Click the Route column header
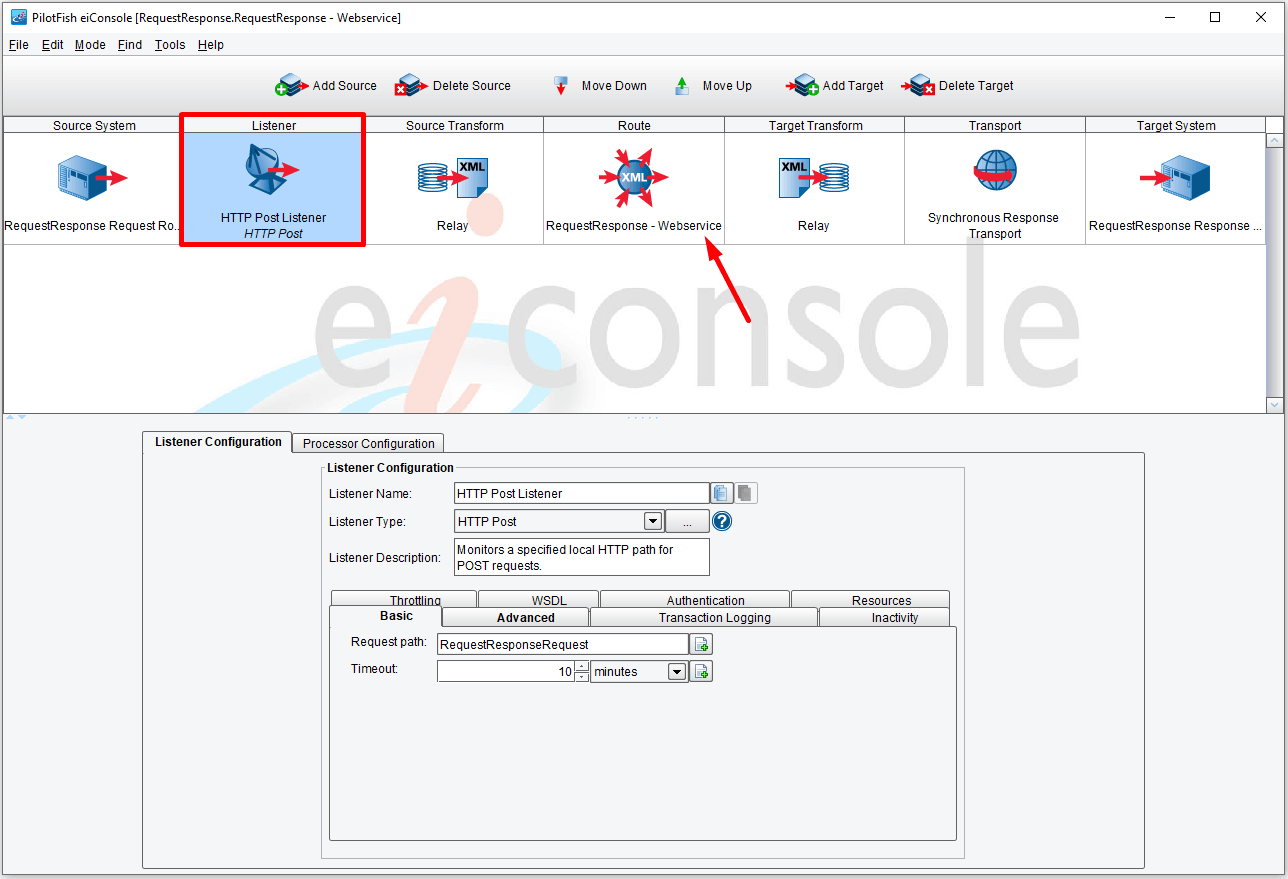The image size is (1288, 879). click(x=634, y=125)
